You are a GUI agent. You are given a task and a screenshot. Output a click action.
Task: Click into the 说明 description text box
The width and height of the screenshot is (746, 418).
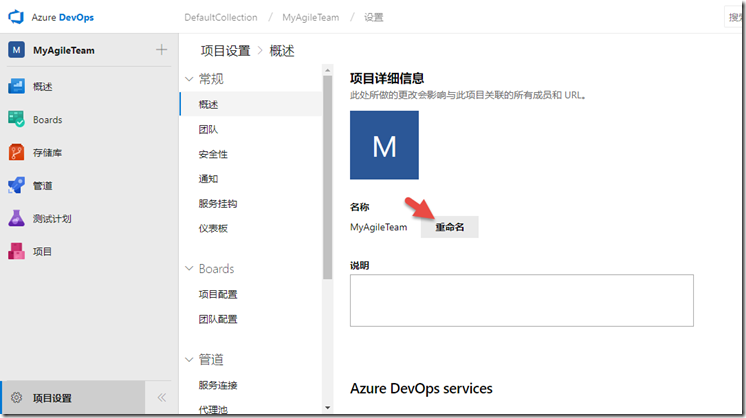point(521,300)
